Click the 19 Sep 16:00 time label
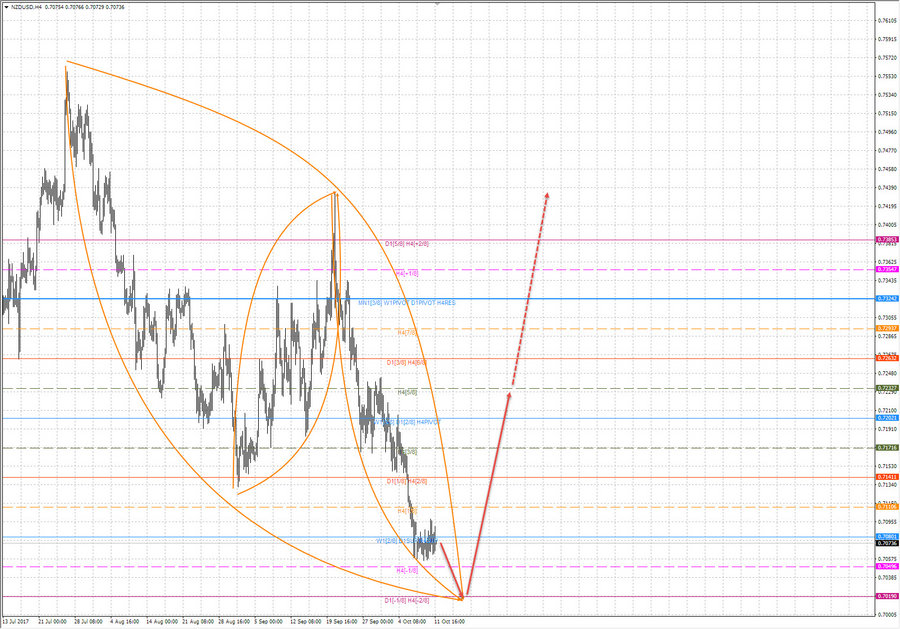This screenshot has height=629, width=900. point(342,622)
